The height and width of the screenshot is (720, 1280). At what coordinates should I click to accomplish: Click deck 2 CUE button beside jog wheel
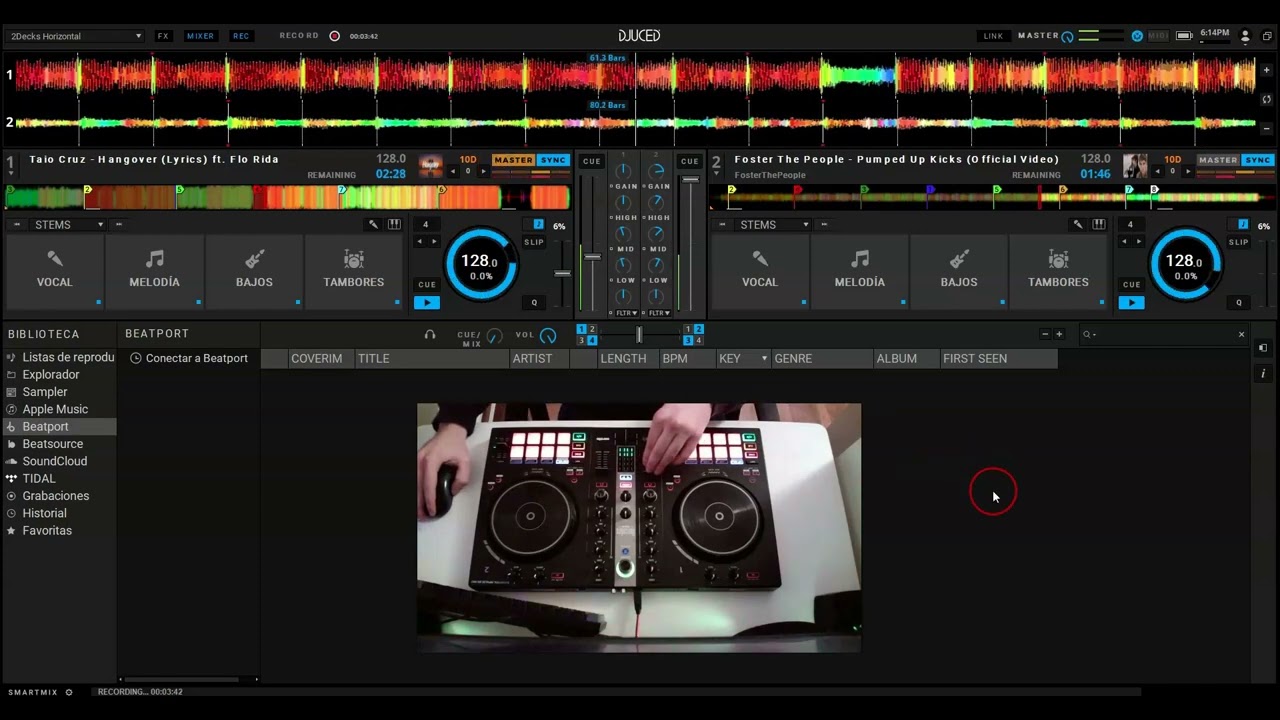(1131, 285)
